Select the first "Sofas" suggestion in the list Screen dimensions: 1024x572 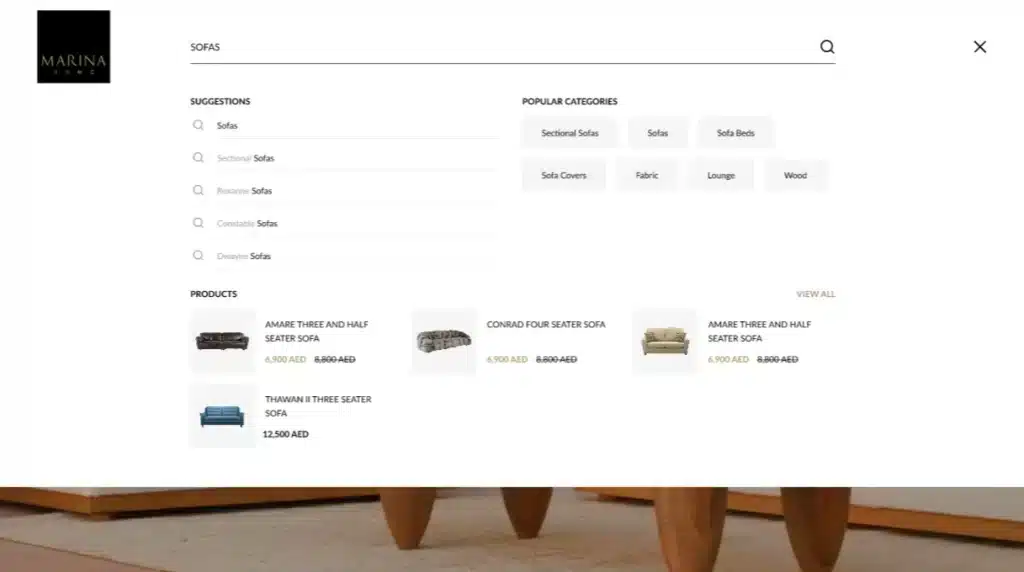click(x=227, y=126)
